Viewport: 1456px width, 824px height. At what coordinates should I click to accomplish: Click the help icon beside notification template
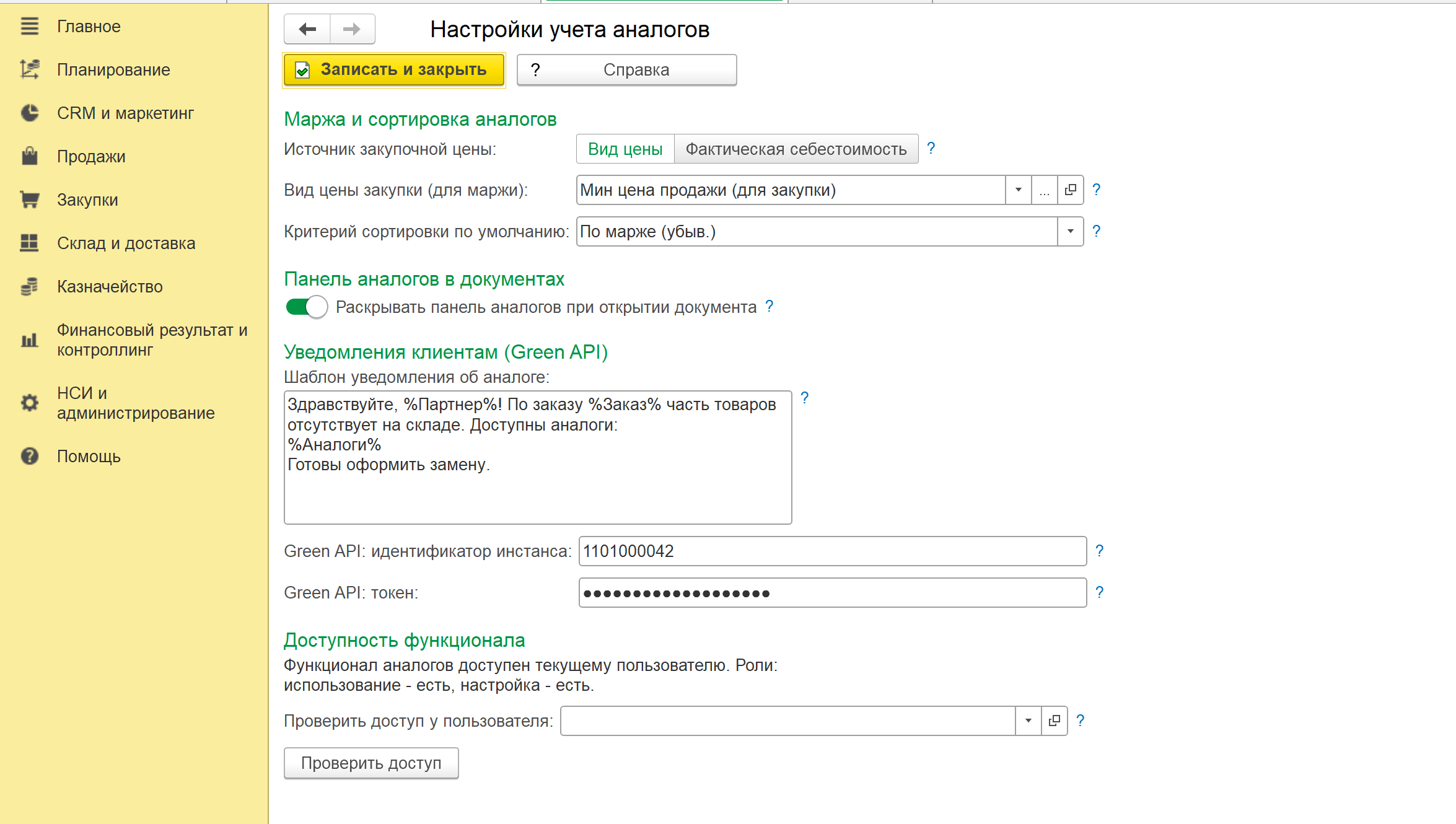[x=804, y=398]
